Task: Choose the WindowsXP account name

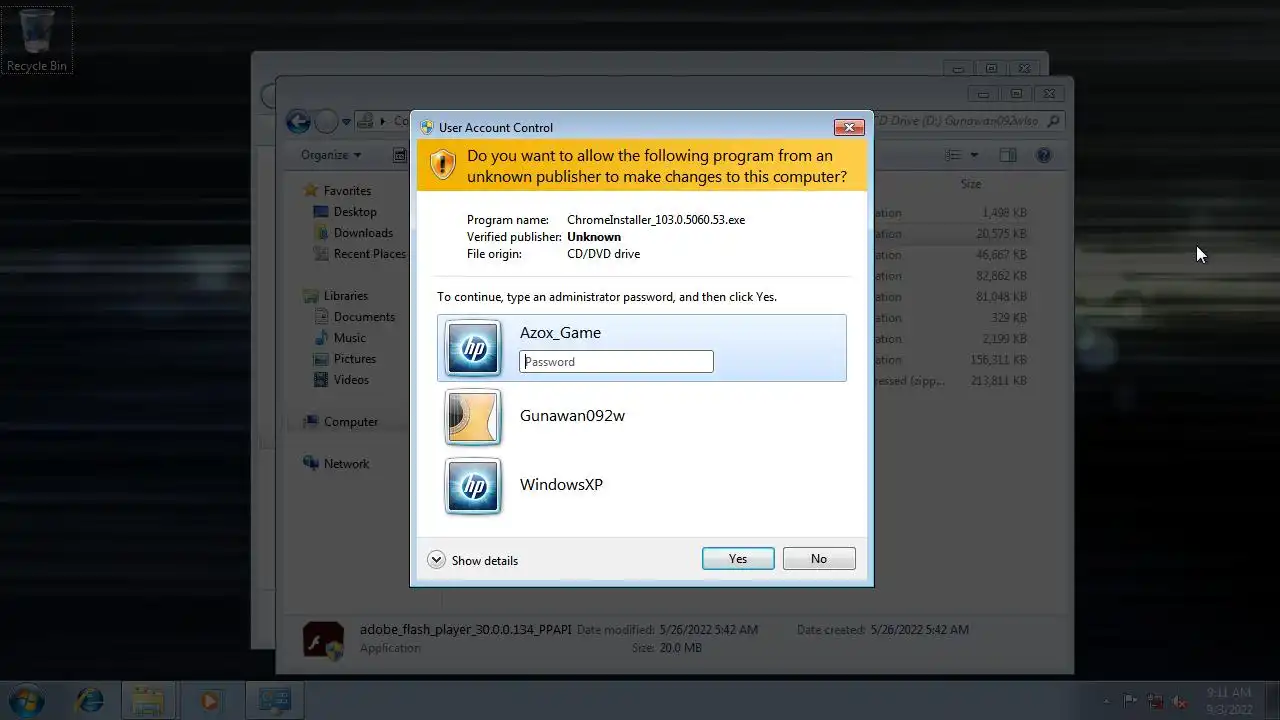Action: (x=561, y=485)
